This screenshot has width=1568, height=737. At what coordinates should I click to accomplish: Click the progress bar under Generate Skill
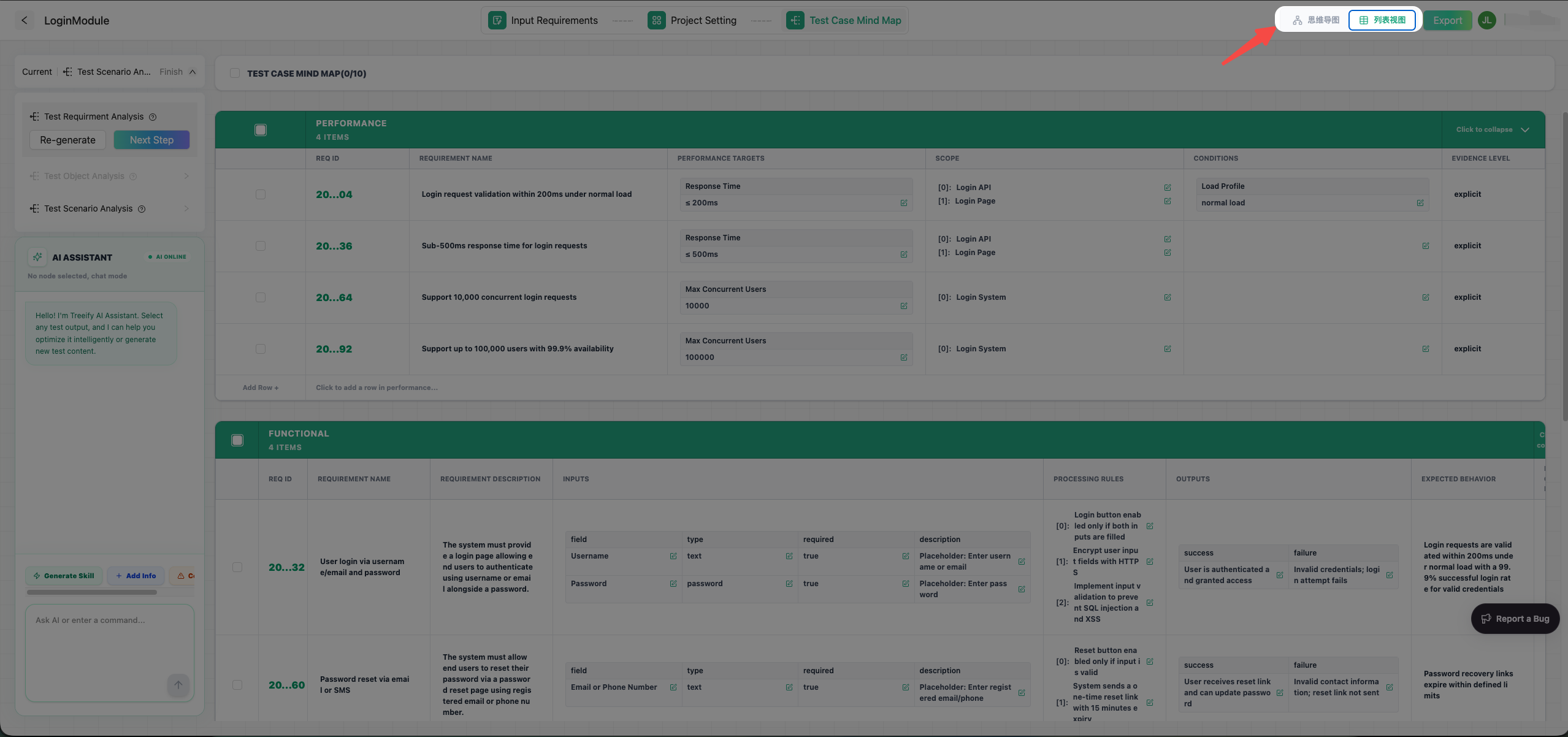tap(92, 592)
